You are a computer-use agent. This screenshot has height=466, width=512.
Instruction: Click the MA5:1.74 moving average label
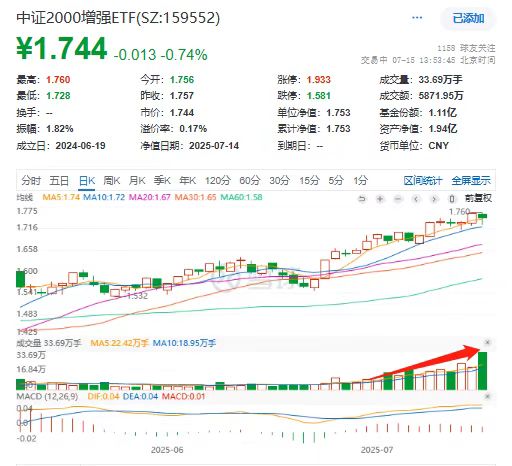(61, 197)
